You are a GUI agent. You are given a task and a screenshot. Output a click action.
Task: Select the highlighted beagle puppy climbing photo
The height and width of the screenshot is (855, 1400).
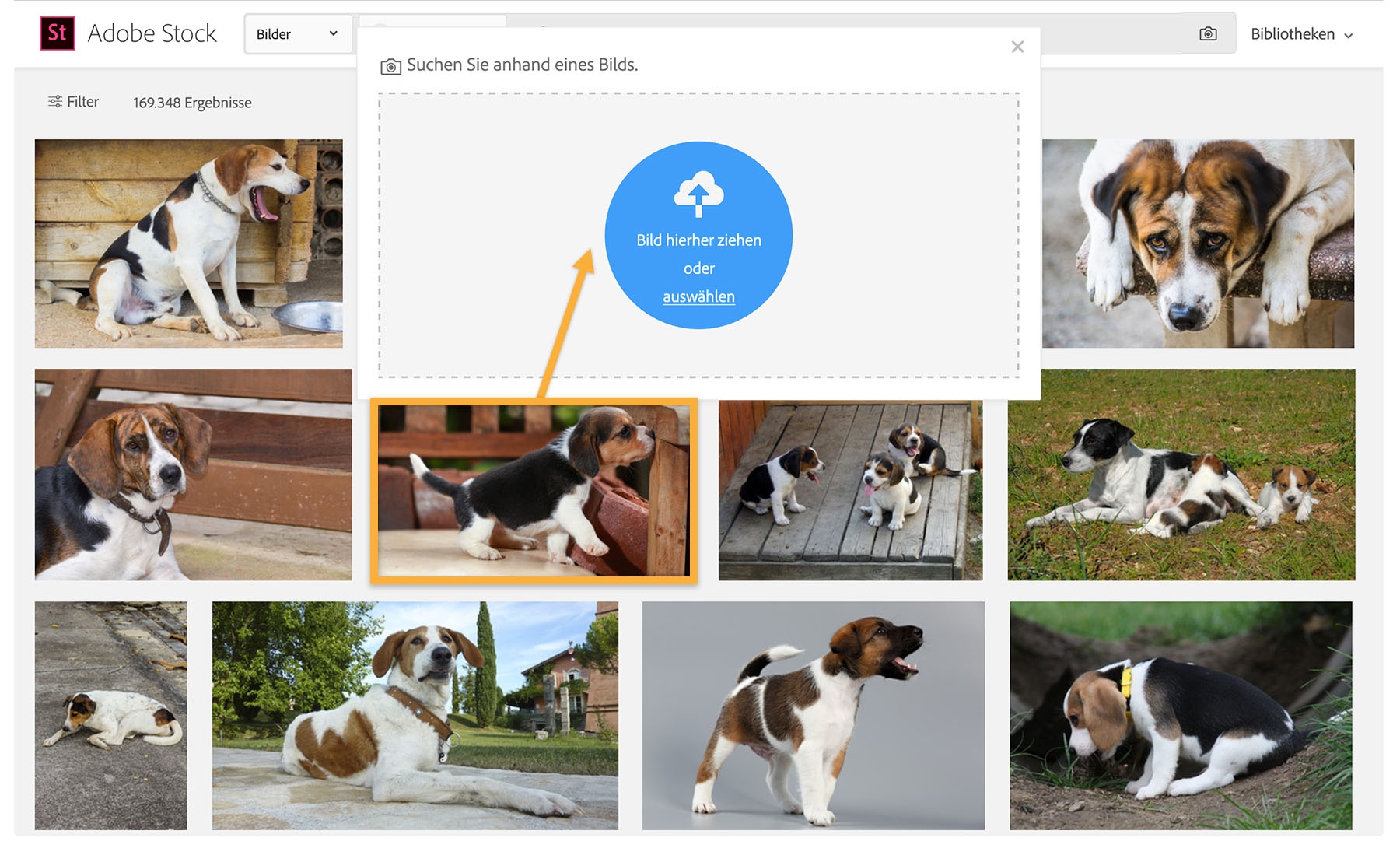[x=534, y=491]
